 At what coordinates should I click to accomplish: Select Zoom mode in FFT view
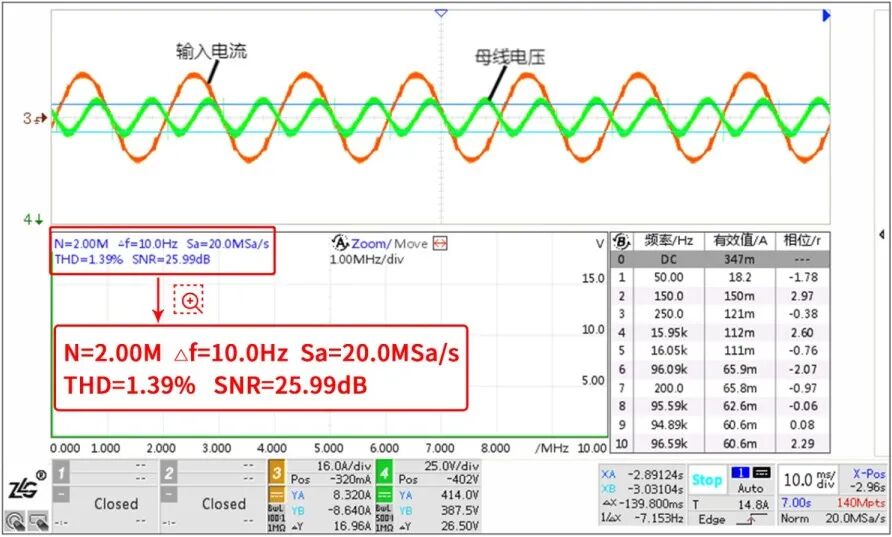pos(369,243)
